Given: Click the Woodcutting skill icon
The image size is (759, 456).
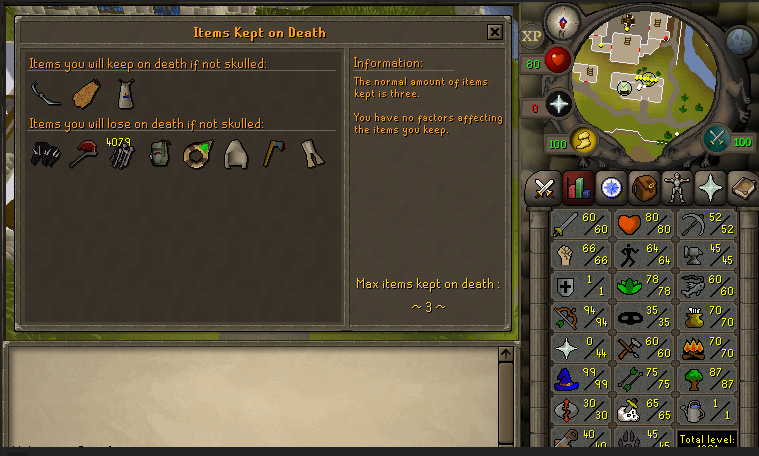Looking at the screenshot, I should [693, 379].
